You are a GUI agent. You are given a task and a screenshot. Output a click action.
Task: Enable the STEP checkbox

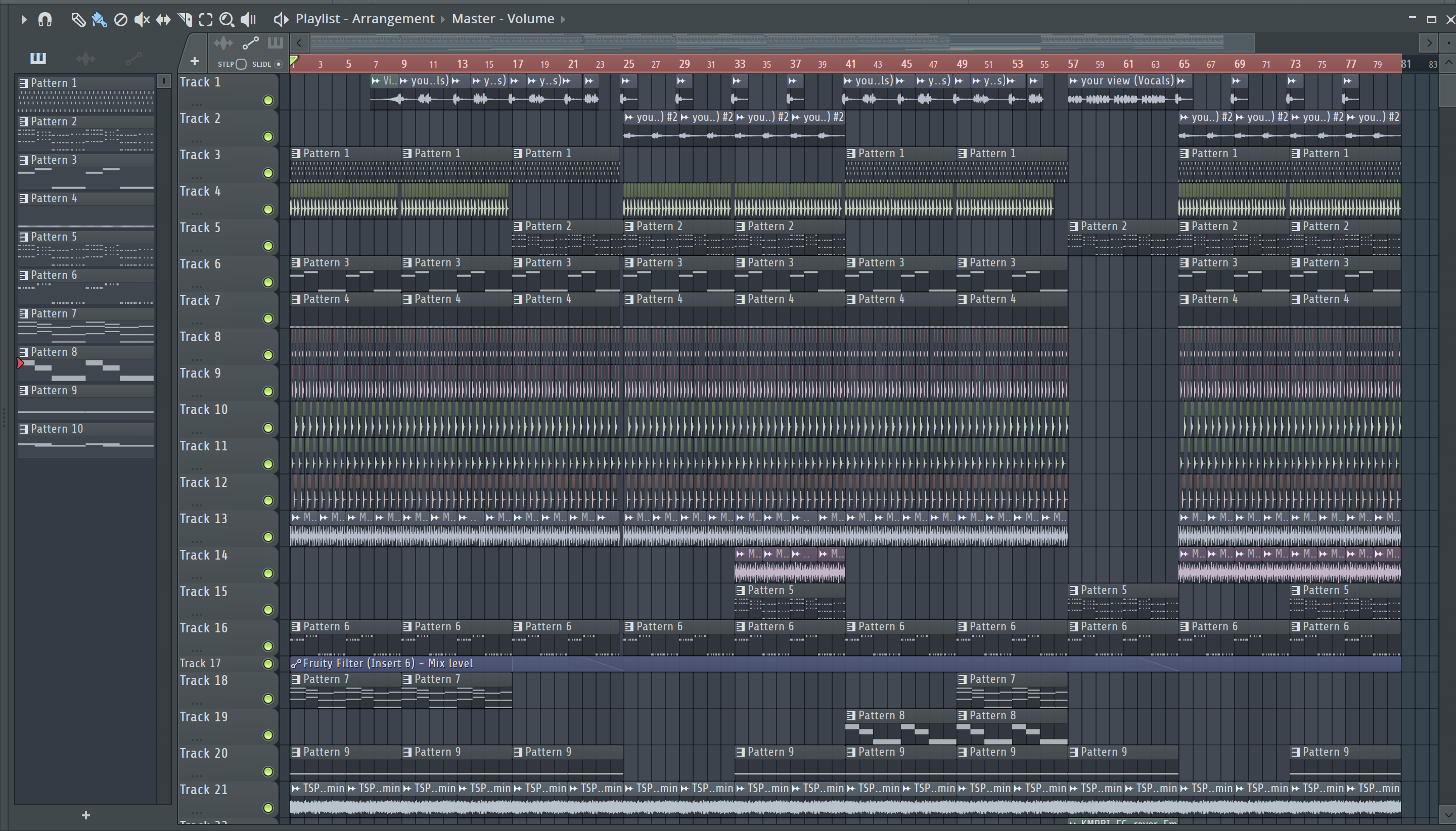tap(241, 64)
